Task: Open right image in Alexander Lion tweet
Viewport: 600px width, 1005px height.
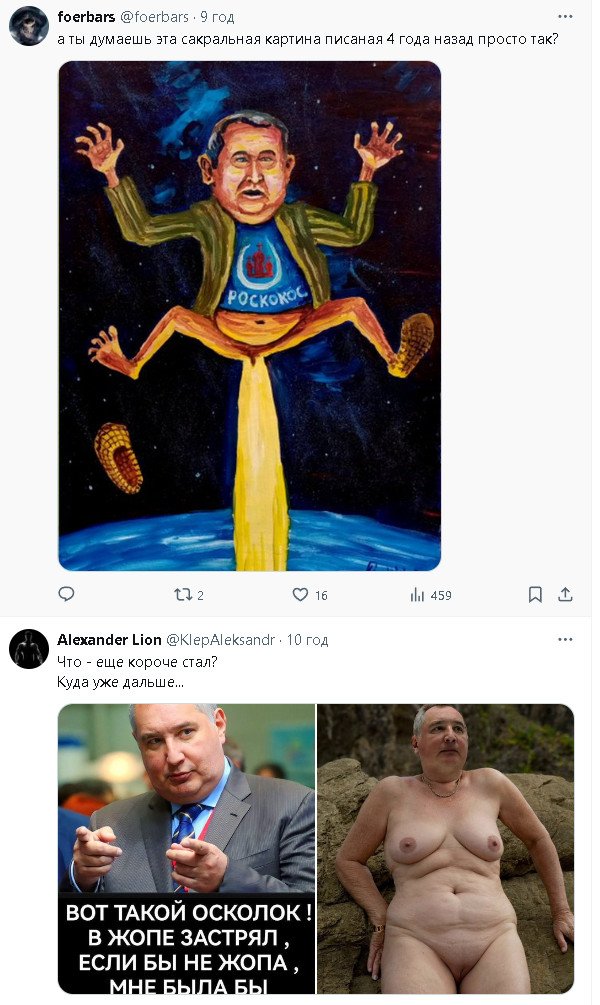Action: pos(445,848)
